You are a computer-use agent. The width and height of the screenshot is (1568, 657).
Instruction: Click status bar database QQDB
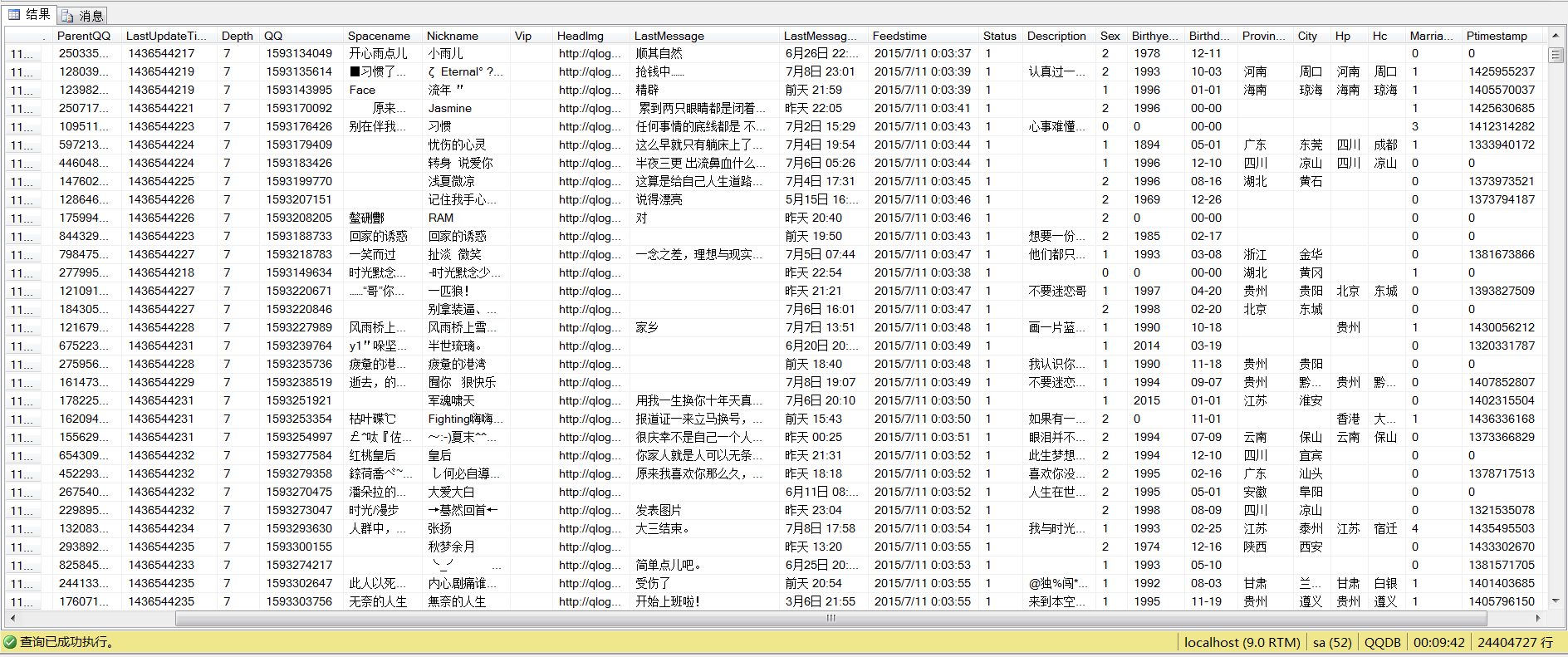[x=1383, y=642]
